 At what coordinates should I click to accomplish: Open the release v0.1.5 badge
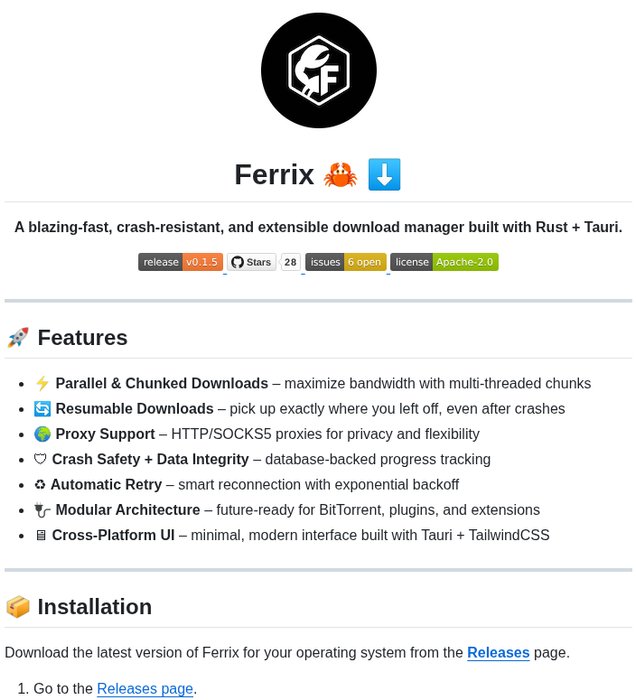[x=180, y=262]
